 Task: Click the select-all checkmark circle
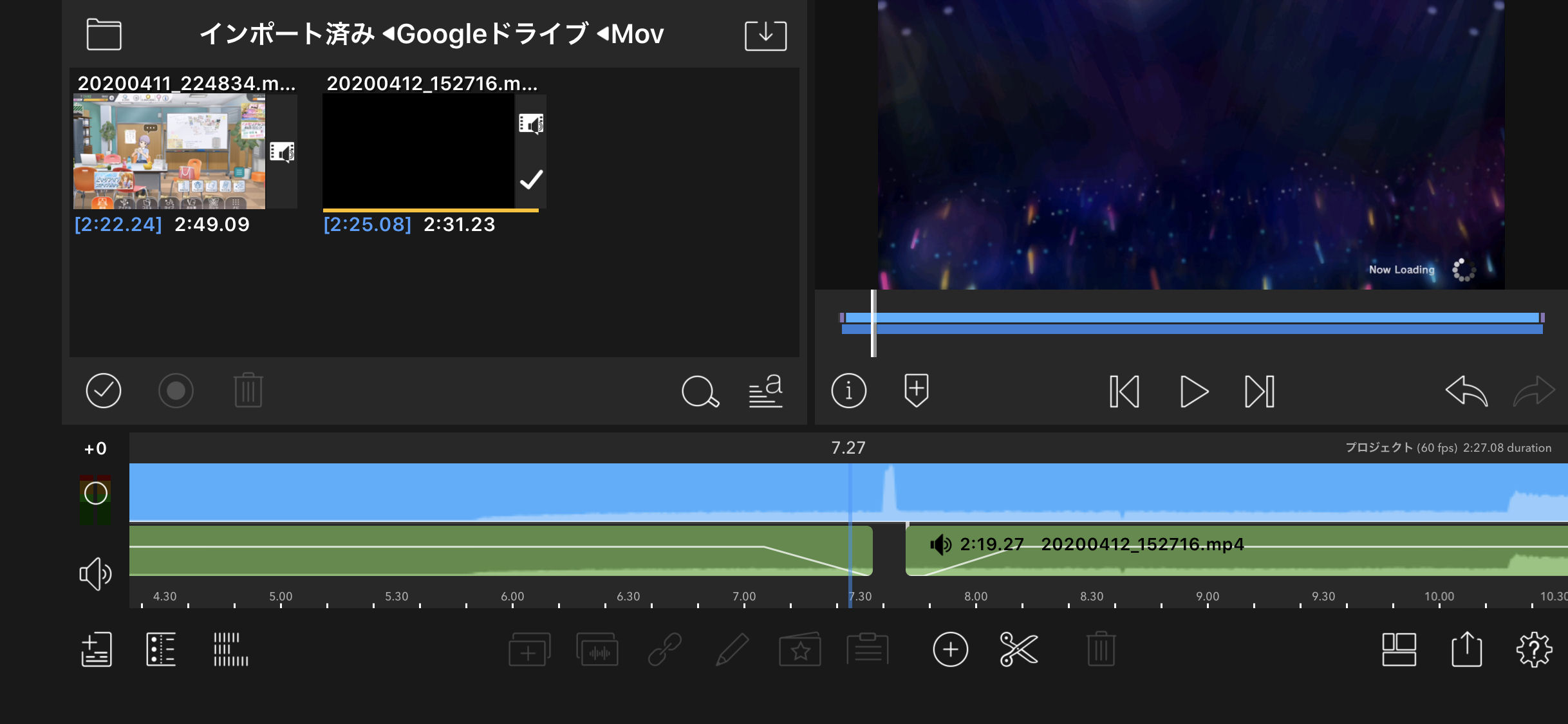click(103, 391)
